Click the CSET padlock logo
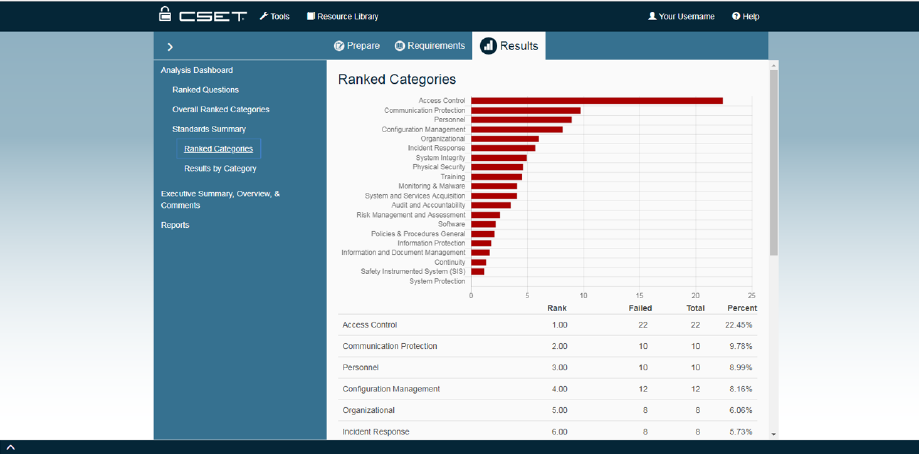The image size is (919, 454). pos(165,15)
